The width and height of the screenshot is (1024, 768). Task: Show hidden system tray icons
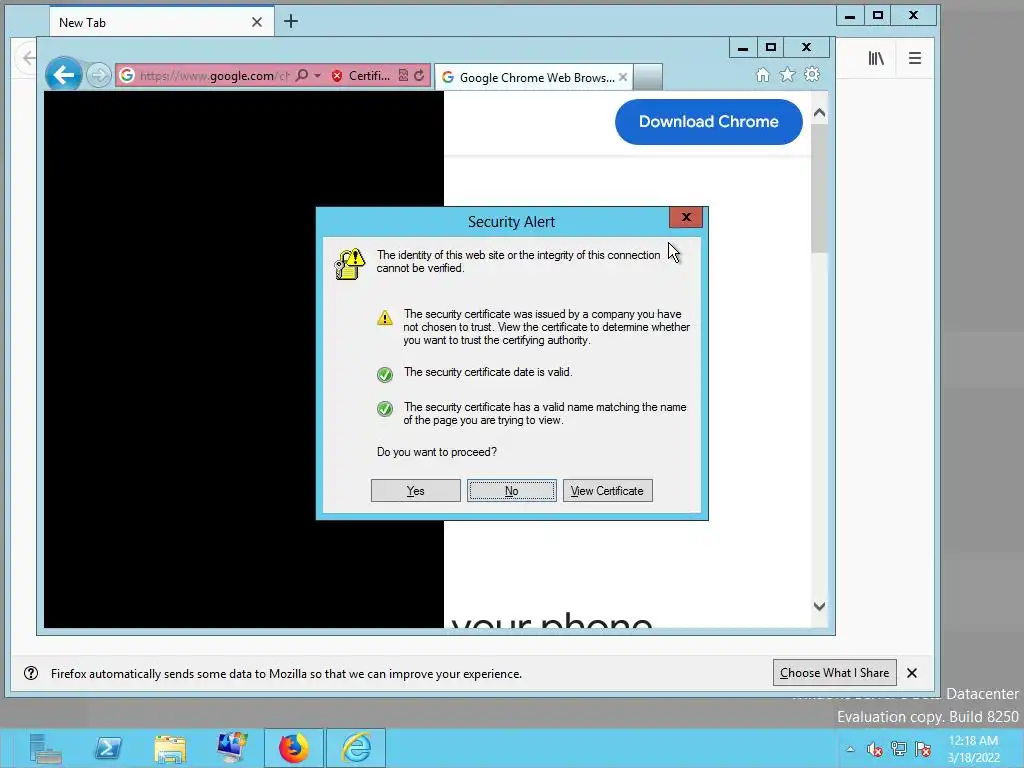(x=850, y=749)
